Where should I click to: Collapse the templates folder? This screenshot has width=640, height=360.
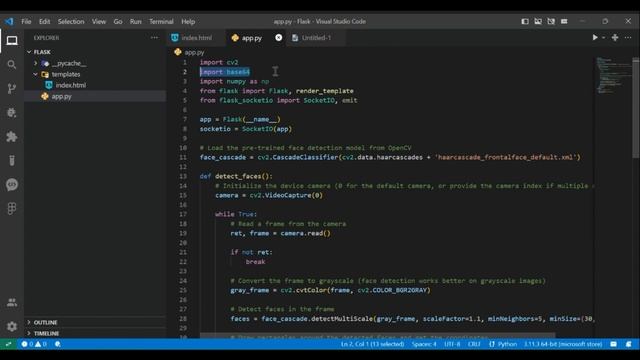[36, 74]
